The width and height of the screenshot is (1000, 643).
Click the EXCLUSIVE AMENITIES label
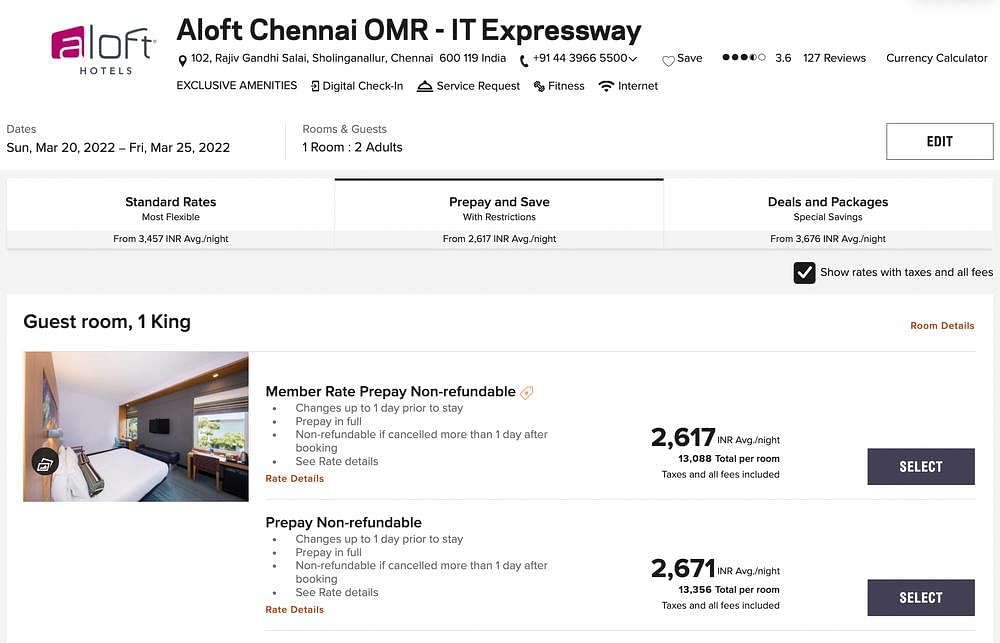[237, 85]
